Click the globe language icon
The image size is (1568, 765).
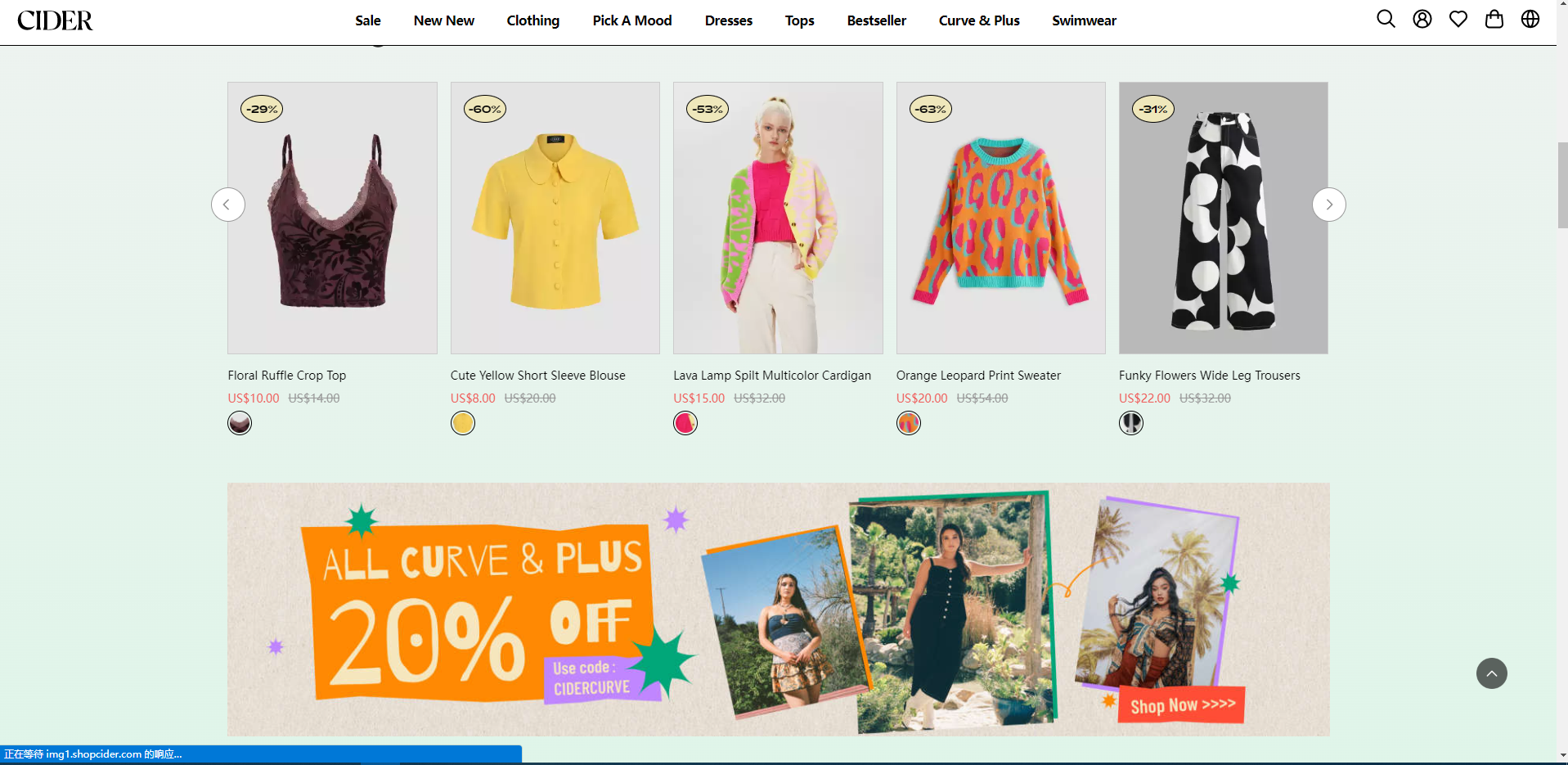[1530, 19]
